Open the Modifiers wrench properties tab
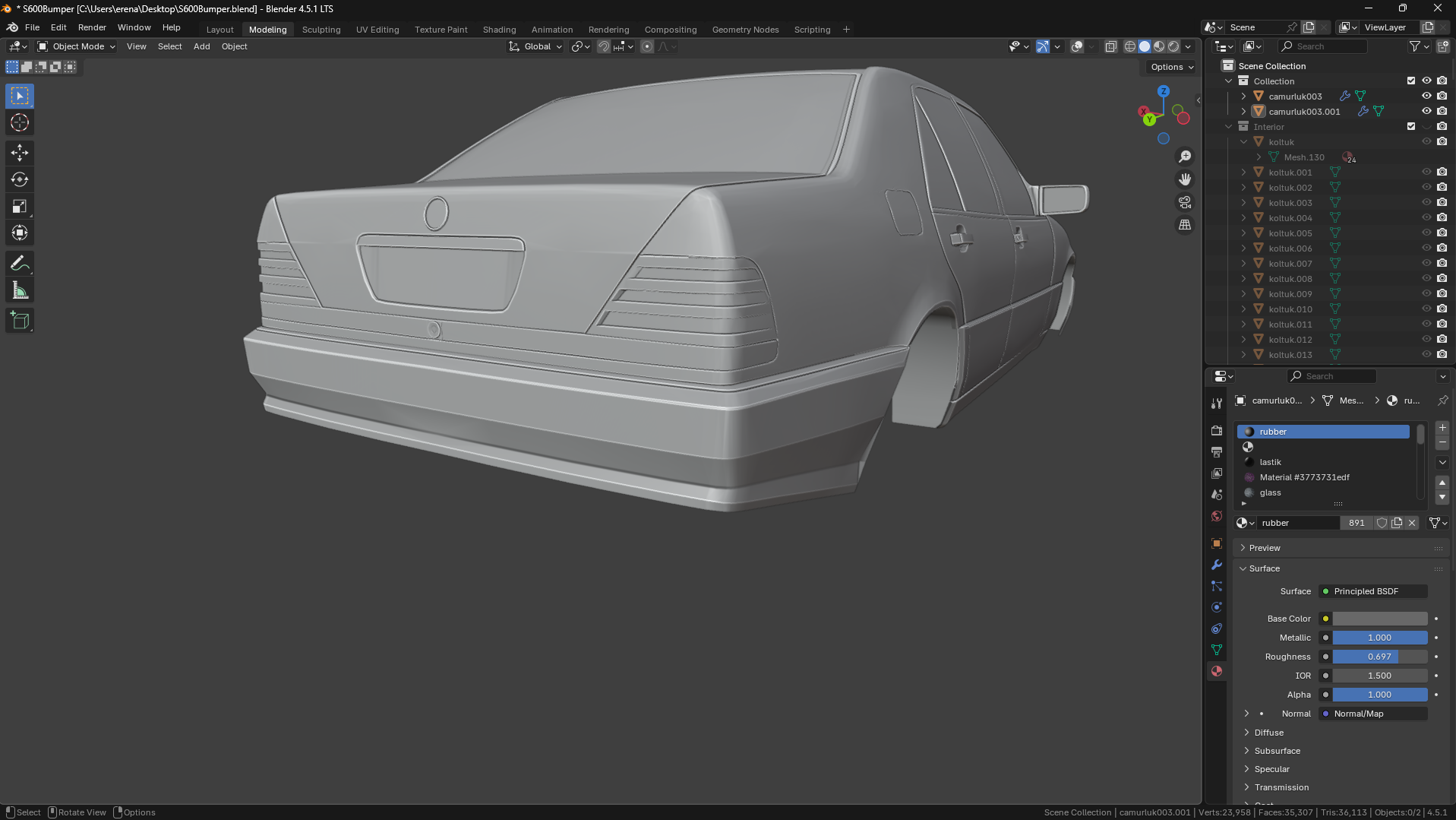Viewport: 1456px width, 820px height. (x=1217, y=565)
